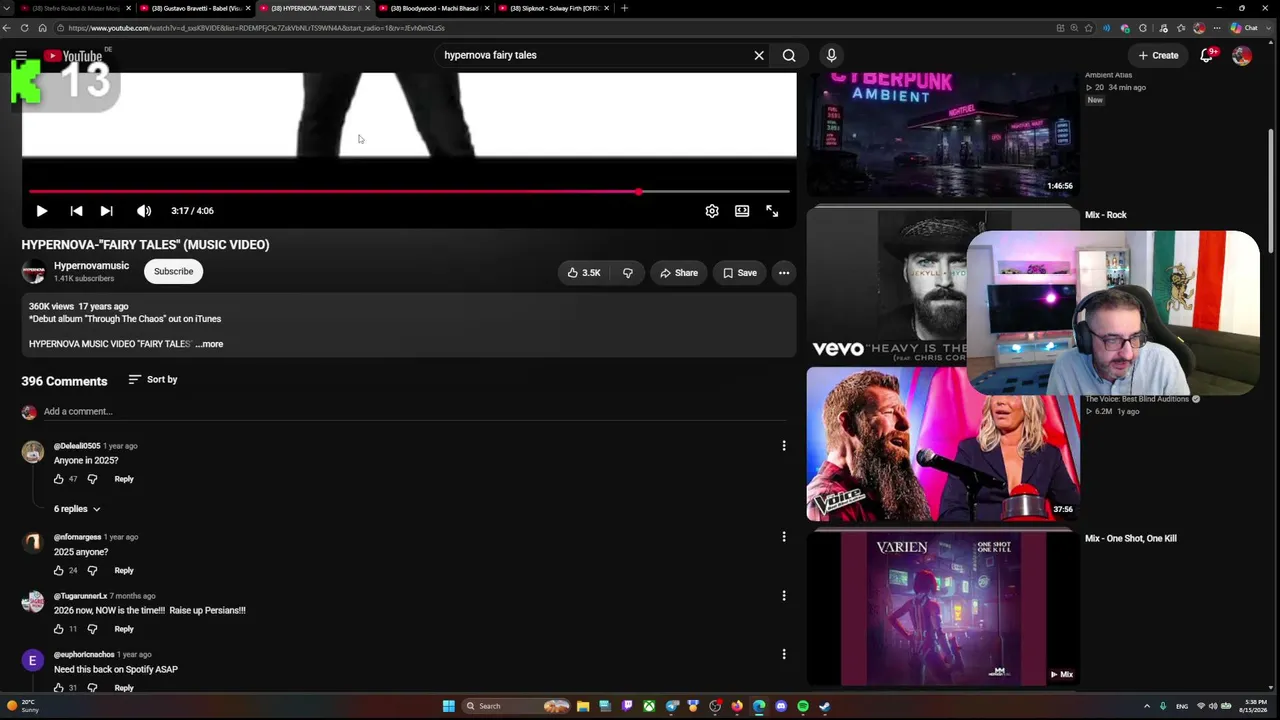Dislike the Fairy Tales video
The width and height of the screenshot is (1280, 720).
[x=628, y=273]
